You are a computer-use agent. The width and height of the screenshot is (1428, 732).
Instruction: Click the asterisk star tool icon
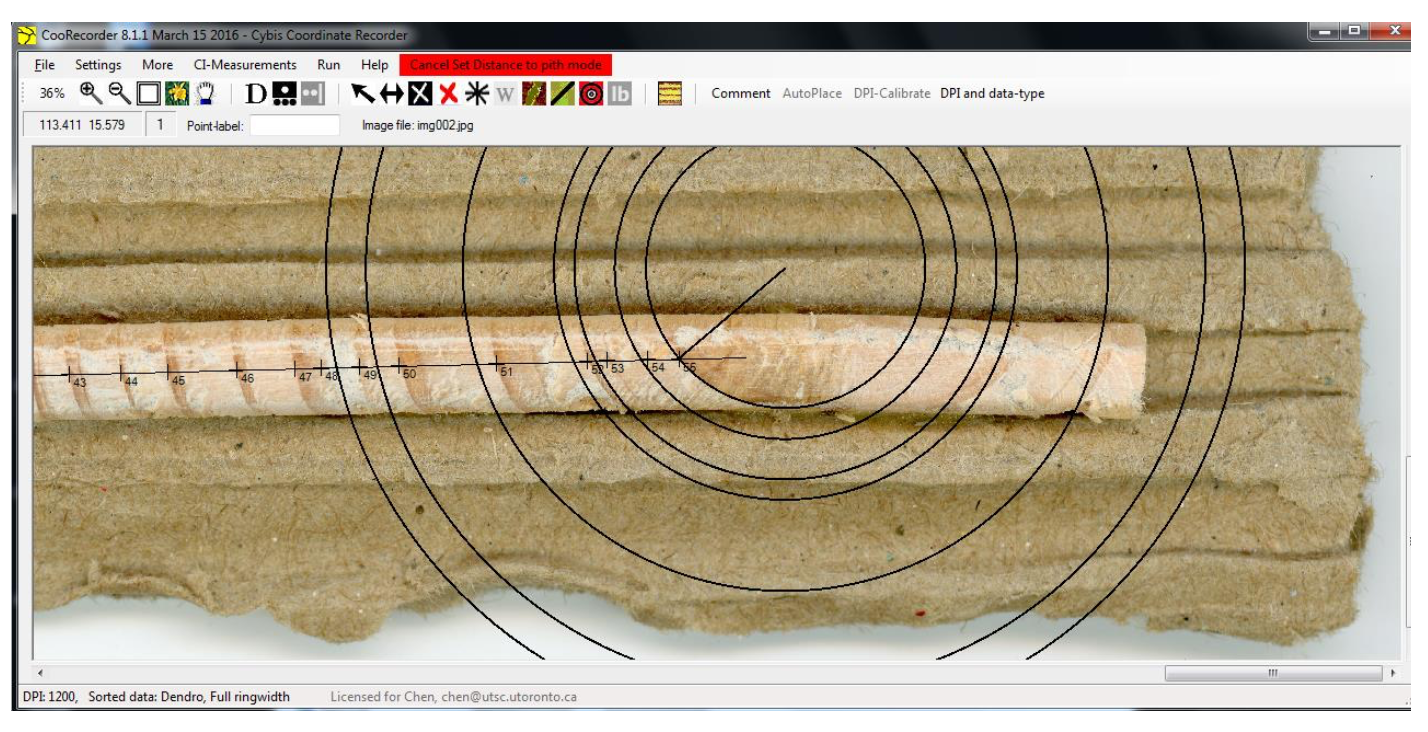(x=475, y=94)
